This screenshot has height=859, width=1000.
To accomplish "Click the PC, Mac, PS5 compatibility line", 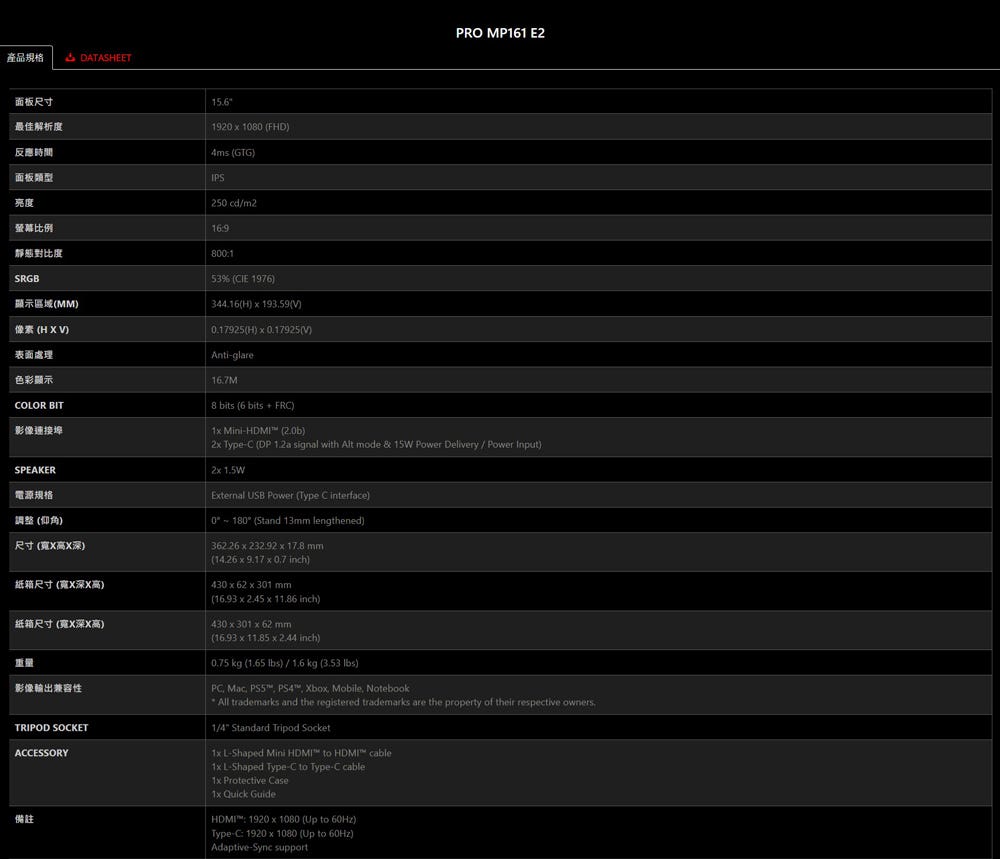I will [x=310, y=689].
